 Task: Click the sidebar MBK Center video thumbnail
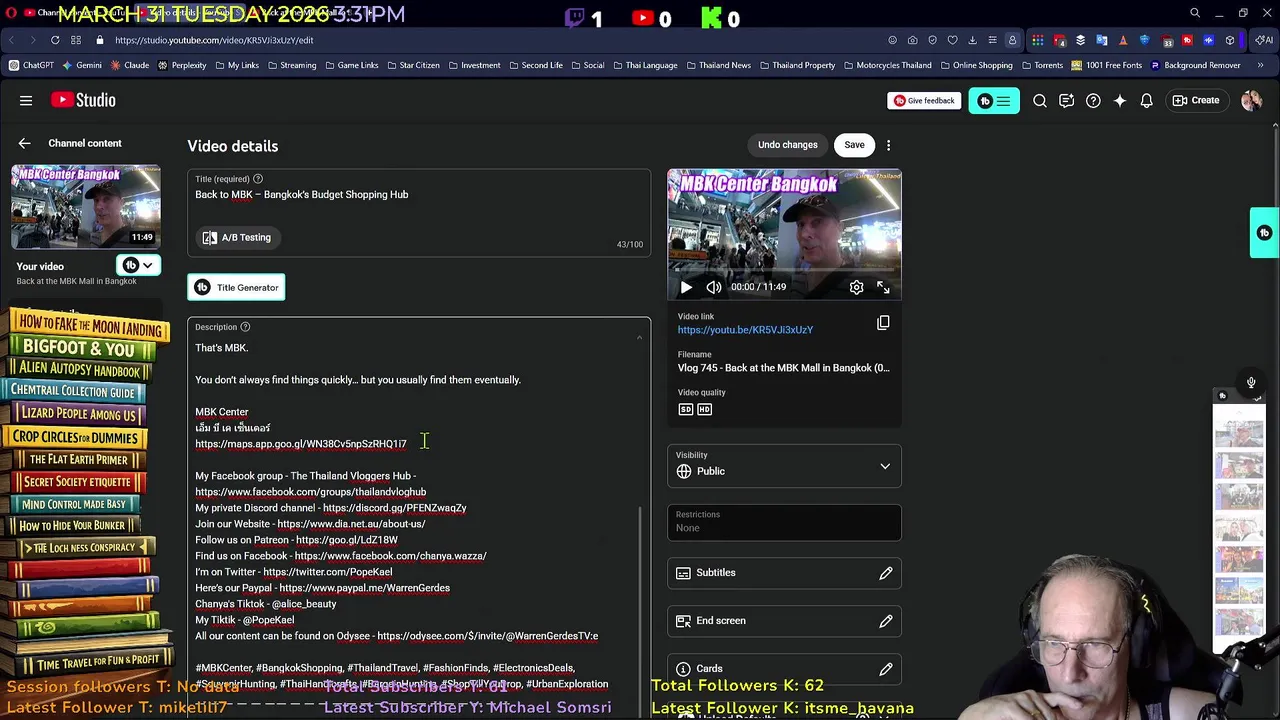coord(86,206)
